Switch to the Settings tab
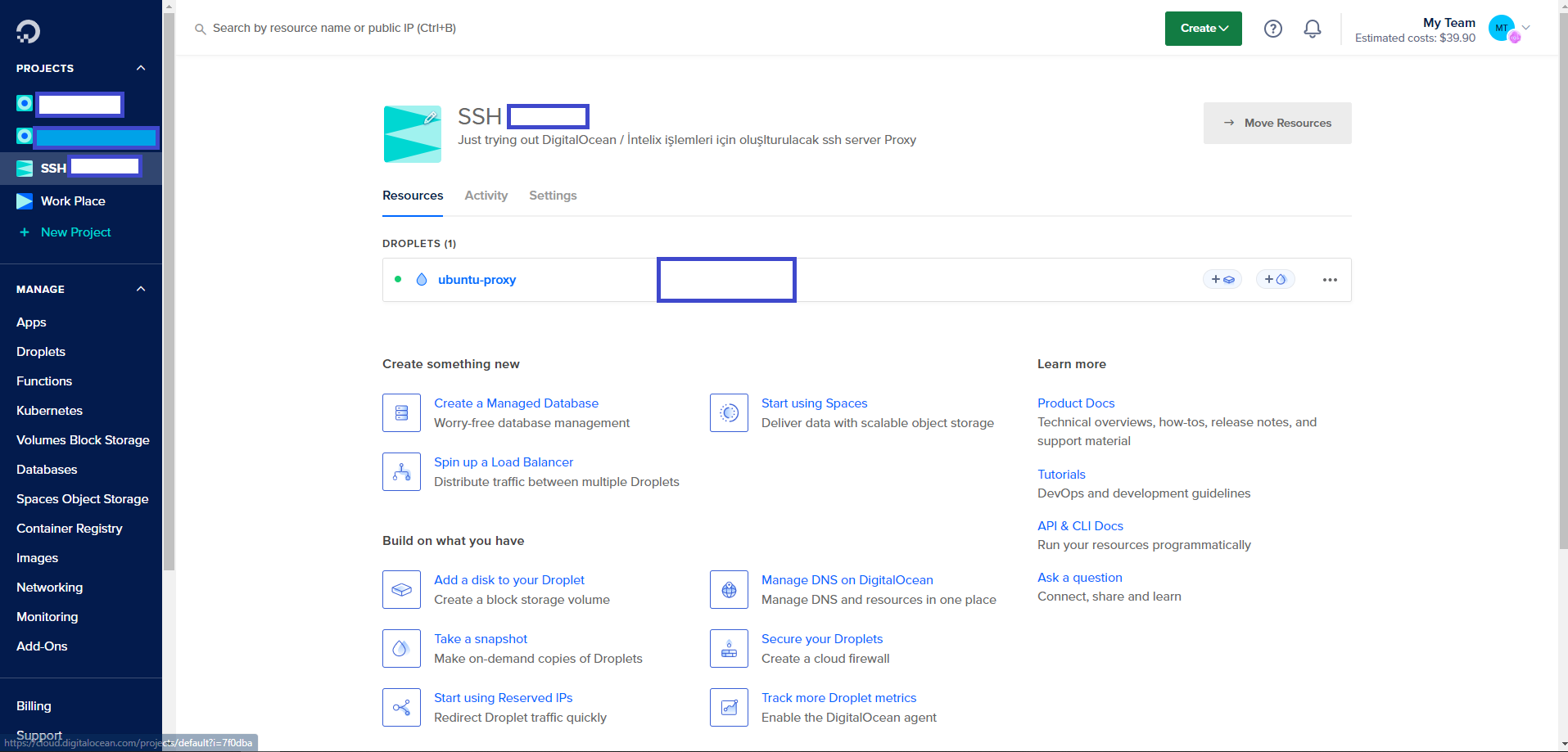Viewport: 1568px width, 752px height. click(553, 196)
